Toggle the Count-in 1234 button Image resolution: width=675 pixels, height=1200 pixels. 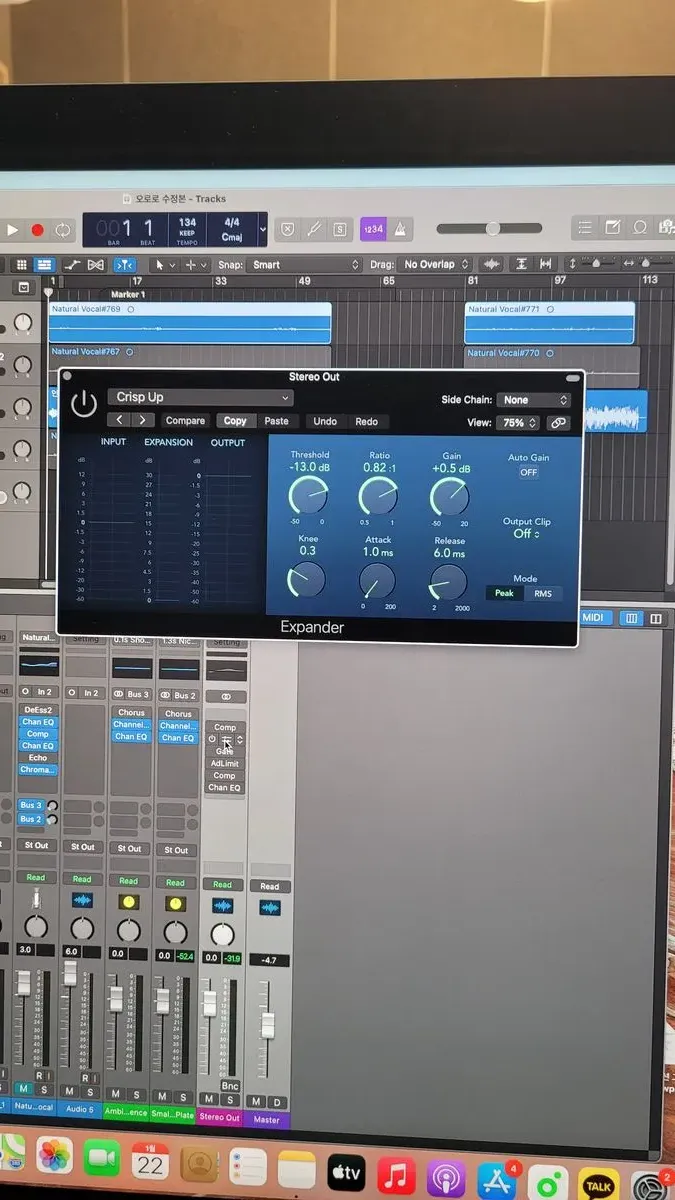[x=373, y=229]
